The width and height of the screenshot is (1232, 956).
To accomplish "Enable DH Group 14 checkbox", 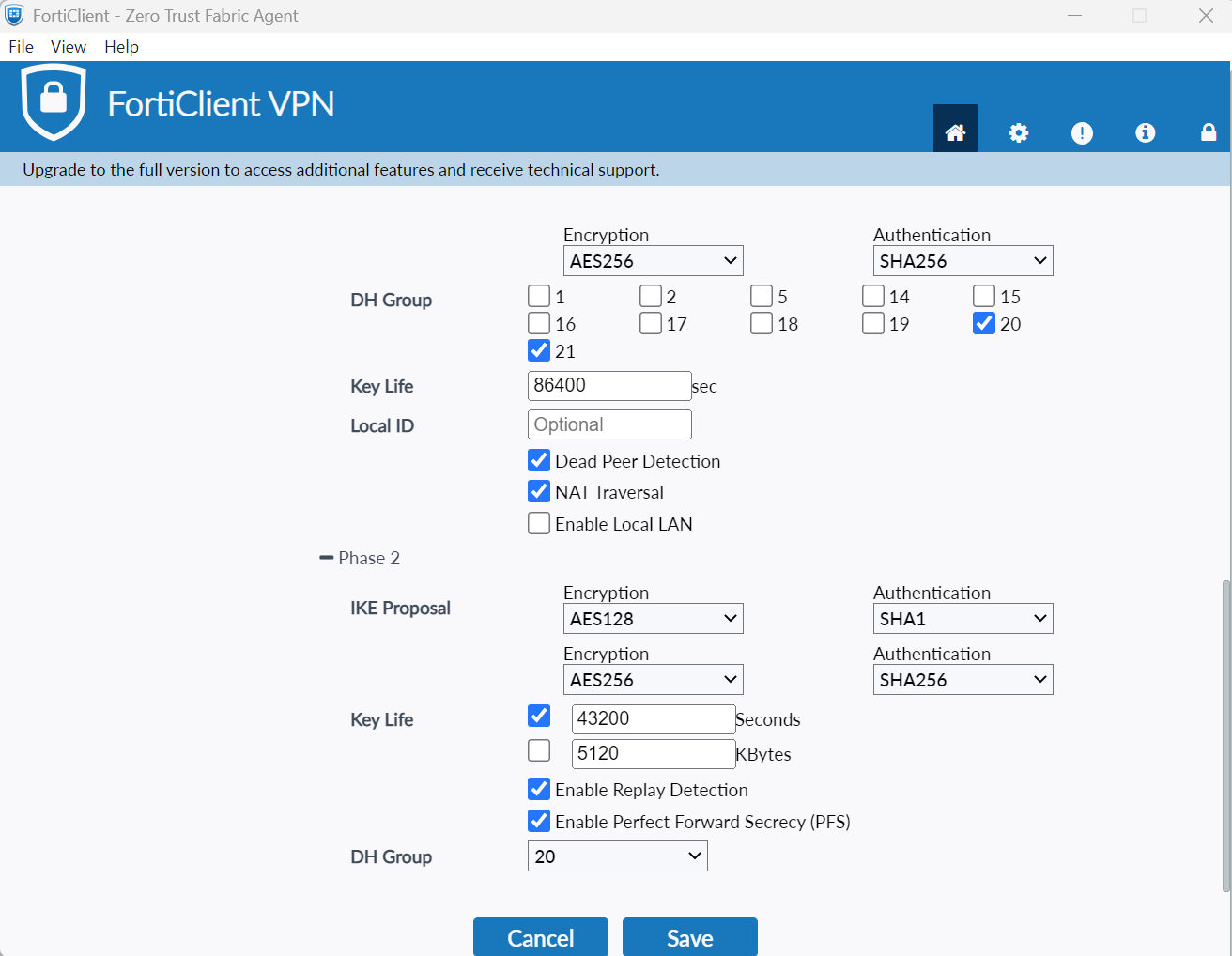I will (873, 297).
